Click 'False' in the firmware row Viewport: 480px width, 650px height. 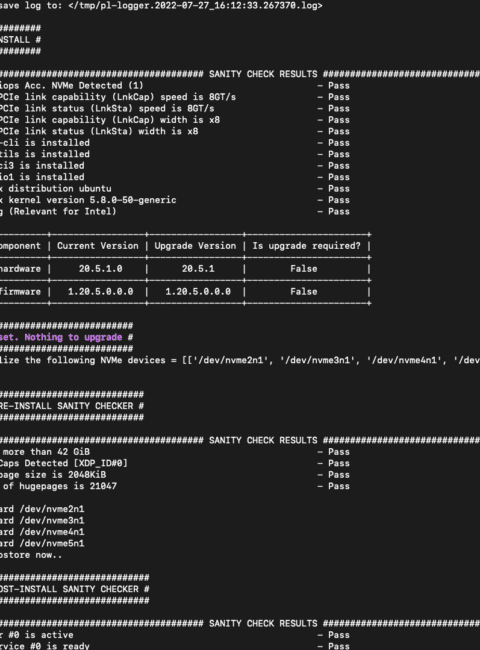[304, 291]
